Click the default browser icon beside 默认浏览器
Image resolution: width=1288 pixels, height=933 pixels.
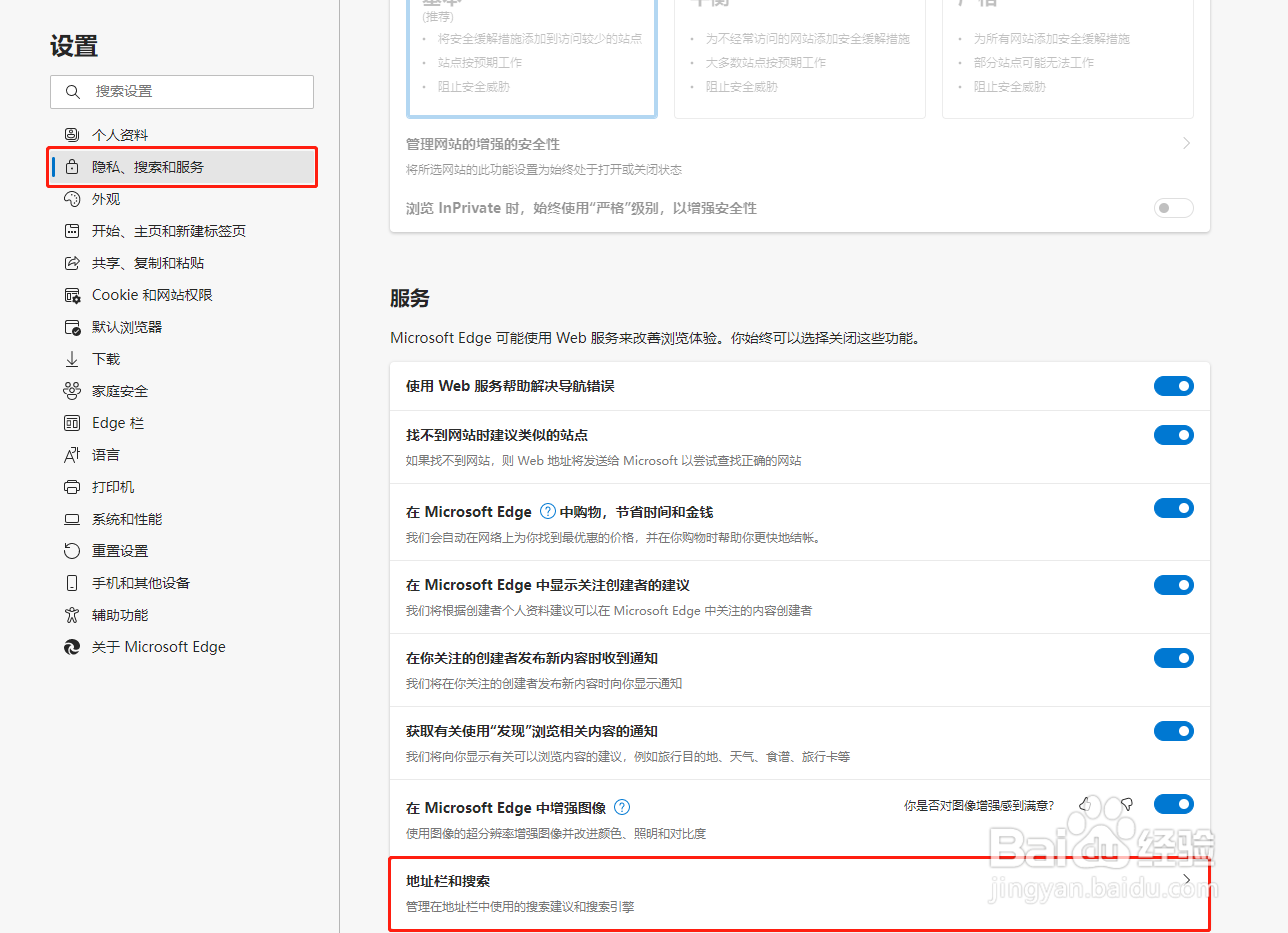[x=72, y=327]
